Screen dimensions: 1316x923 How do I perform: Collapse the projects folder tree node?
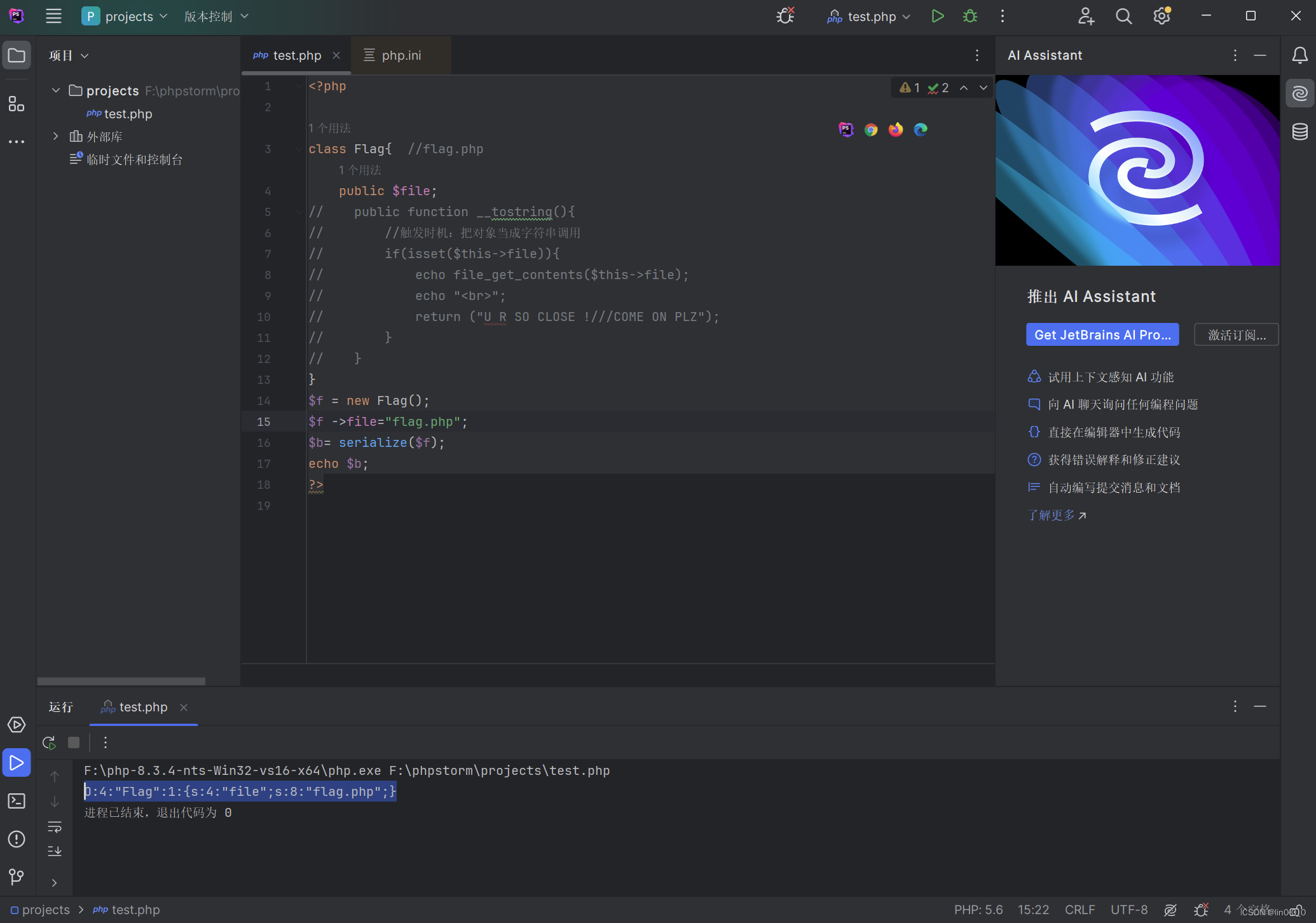click(56, 90)
